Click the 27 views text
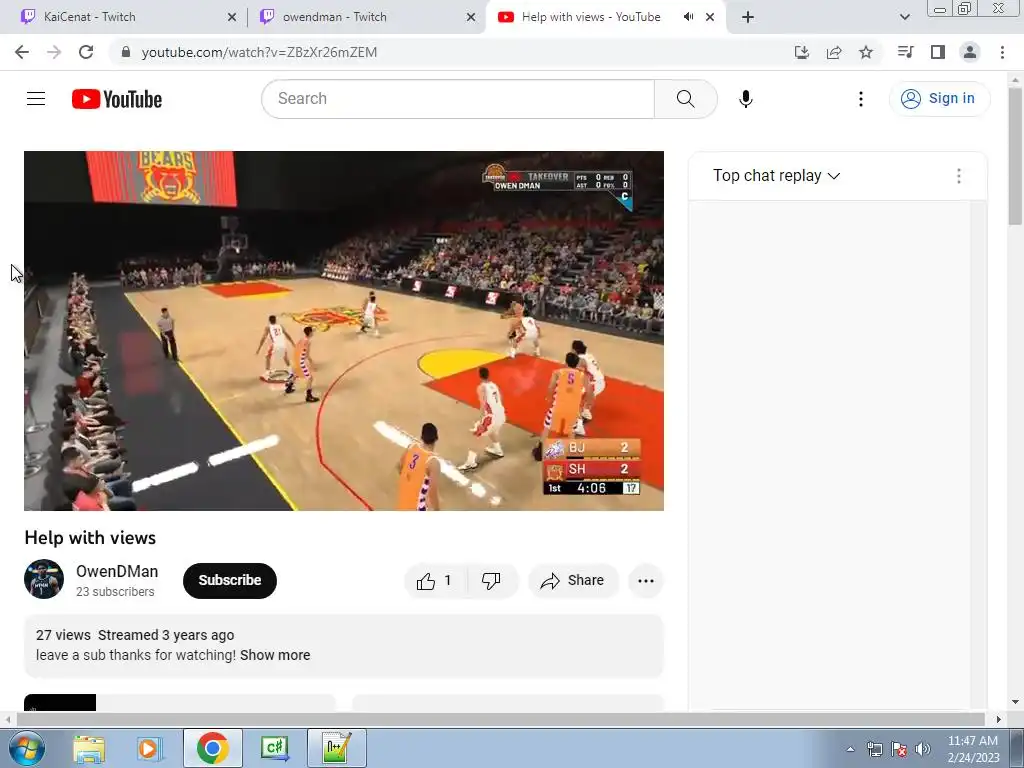 pos(63,635)
